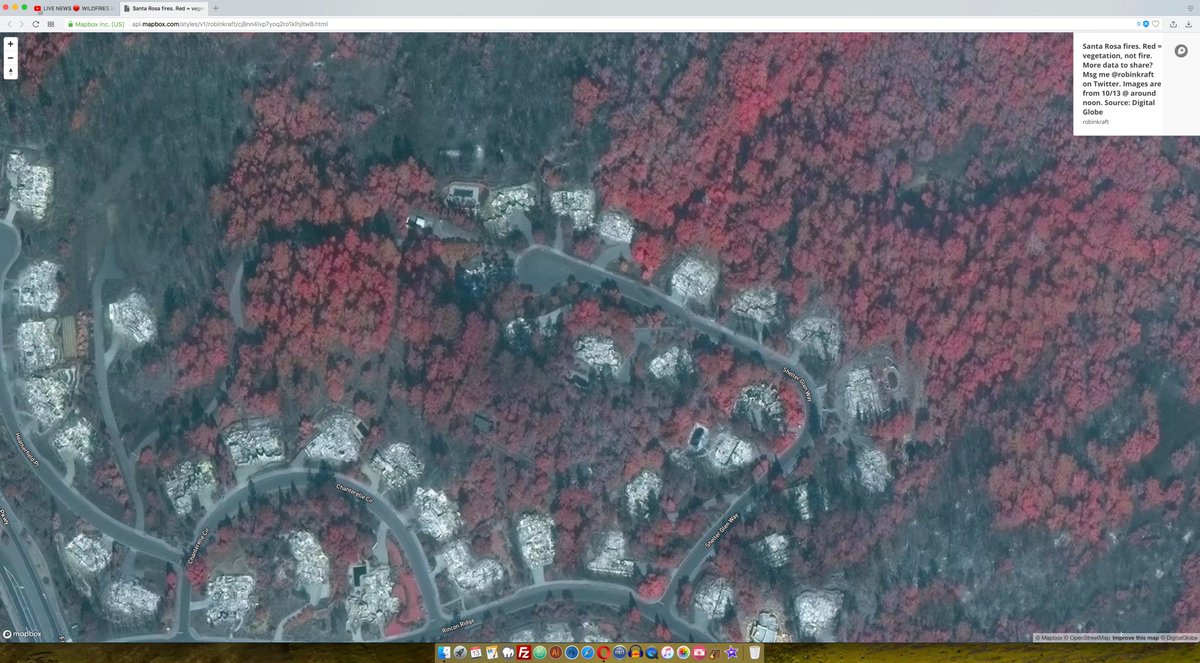Go back to the previous page
The image size is (1200, 663).
pos(9,23)
